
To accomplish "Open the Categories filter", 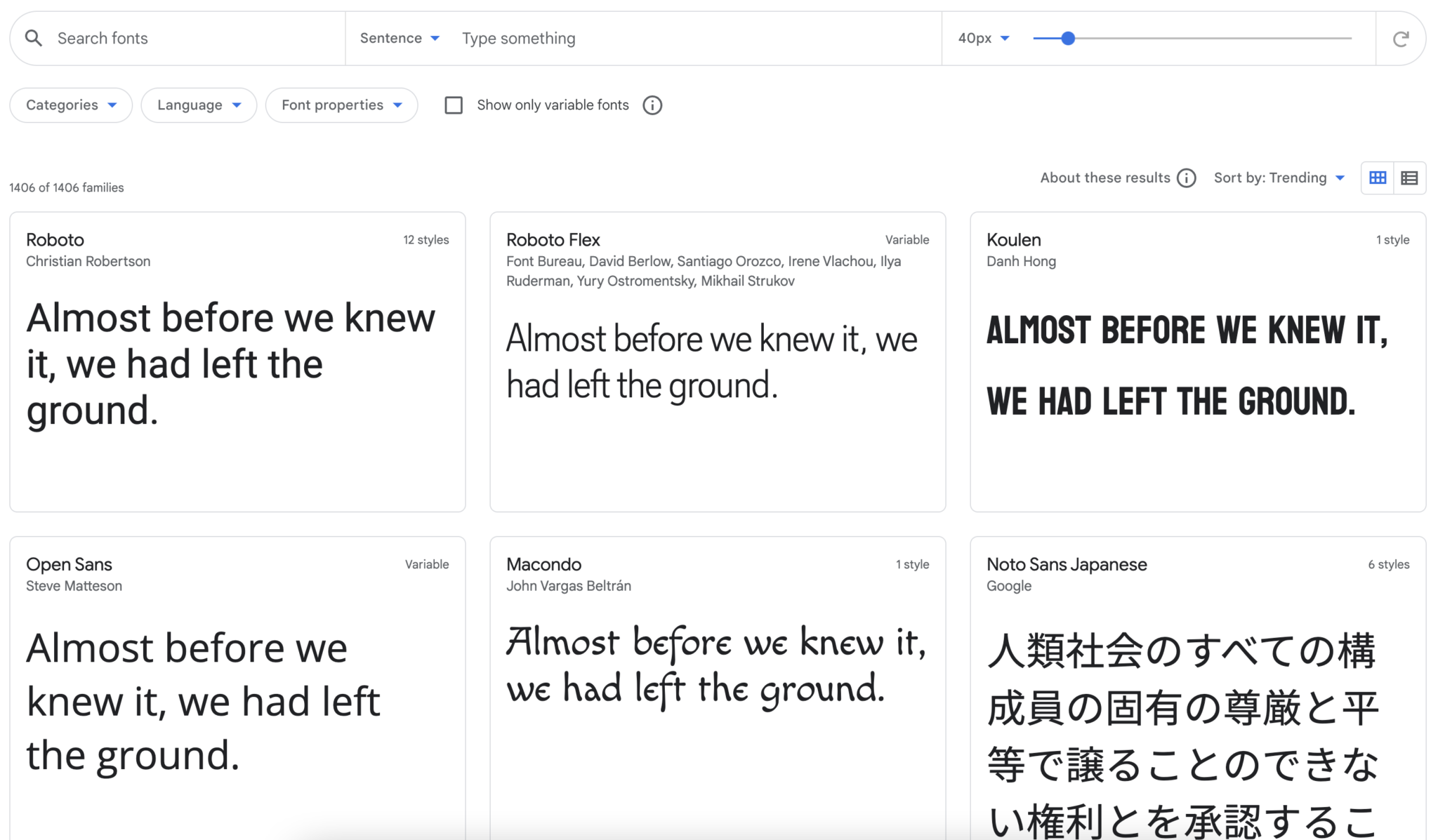I will 70,105.
